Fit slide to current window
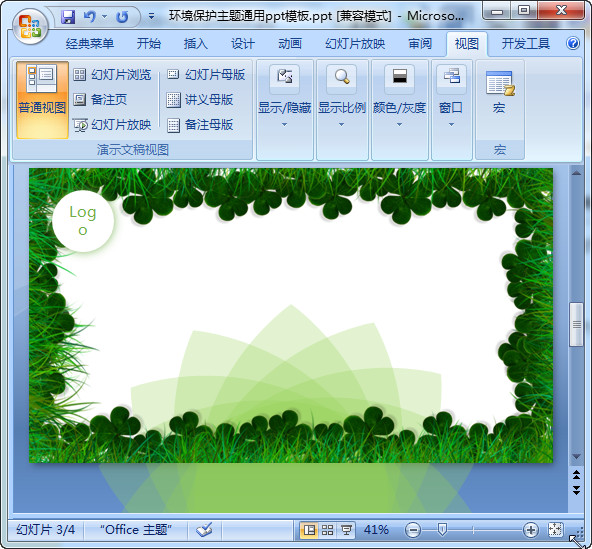Screen dimensions: 592x549 [x=555, y=530]
